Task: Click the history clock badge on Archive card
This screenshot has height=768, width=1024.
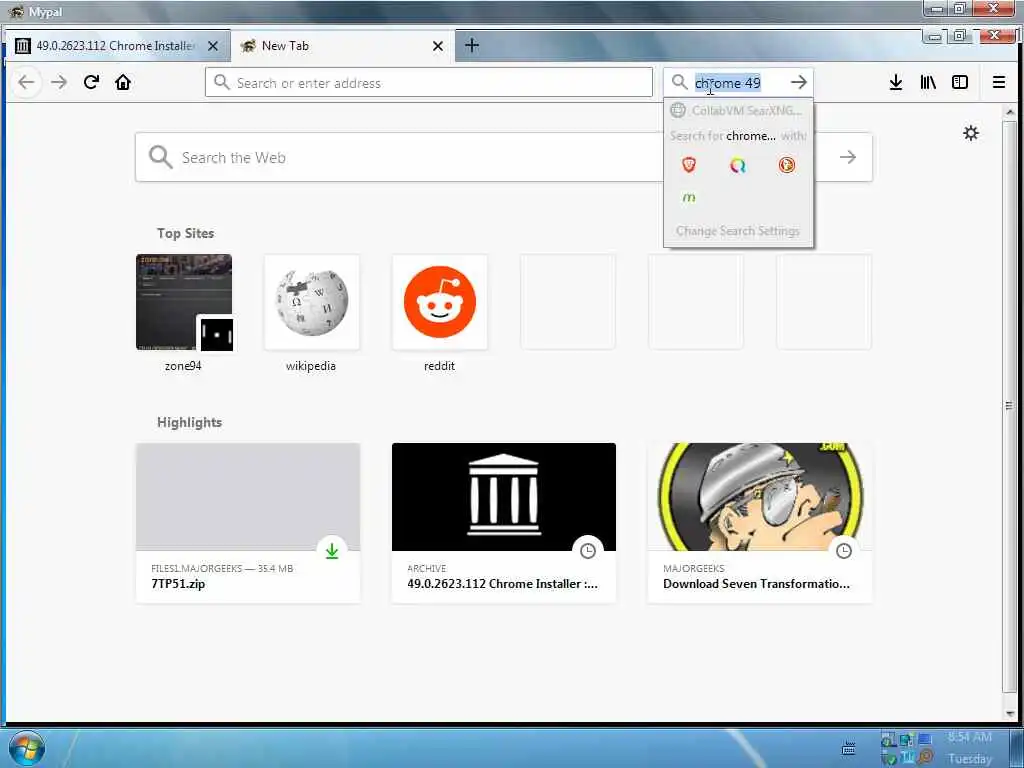Action: (588, 551)
